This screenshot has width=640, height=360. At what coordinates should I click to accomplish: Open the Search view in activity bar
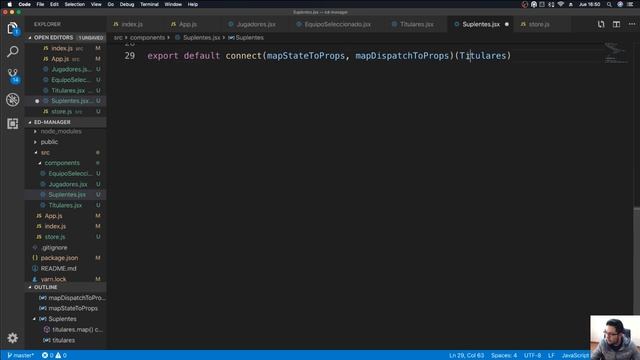(13, 52)
